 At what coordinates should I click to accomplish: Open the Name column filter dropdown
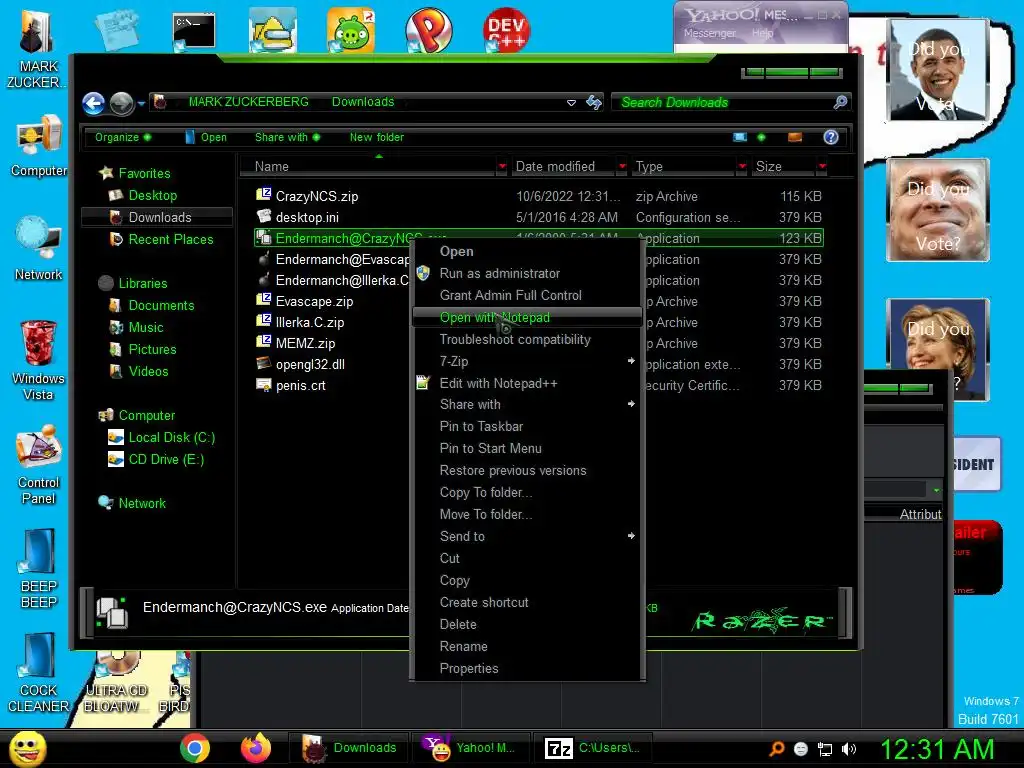coord(502,167)
